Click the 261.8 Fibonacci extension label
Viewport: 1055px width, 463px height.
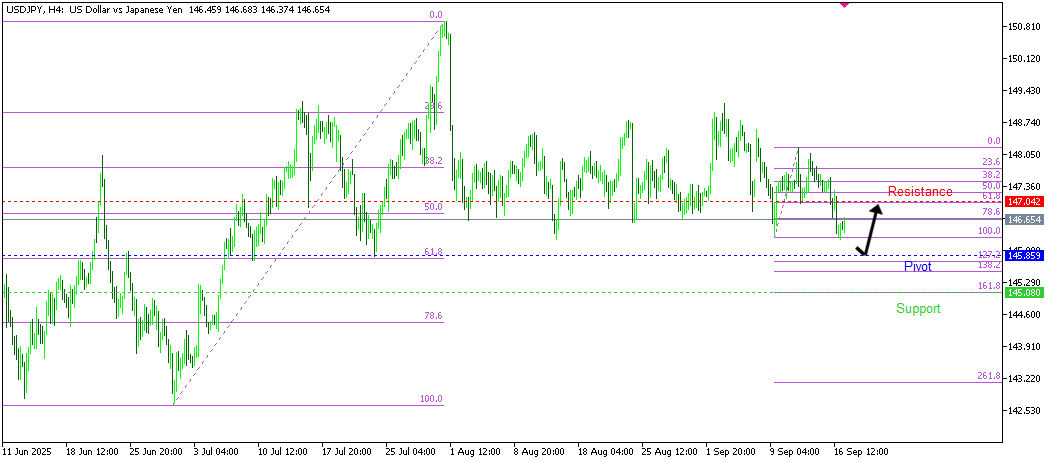pos(988,376)
